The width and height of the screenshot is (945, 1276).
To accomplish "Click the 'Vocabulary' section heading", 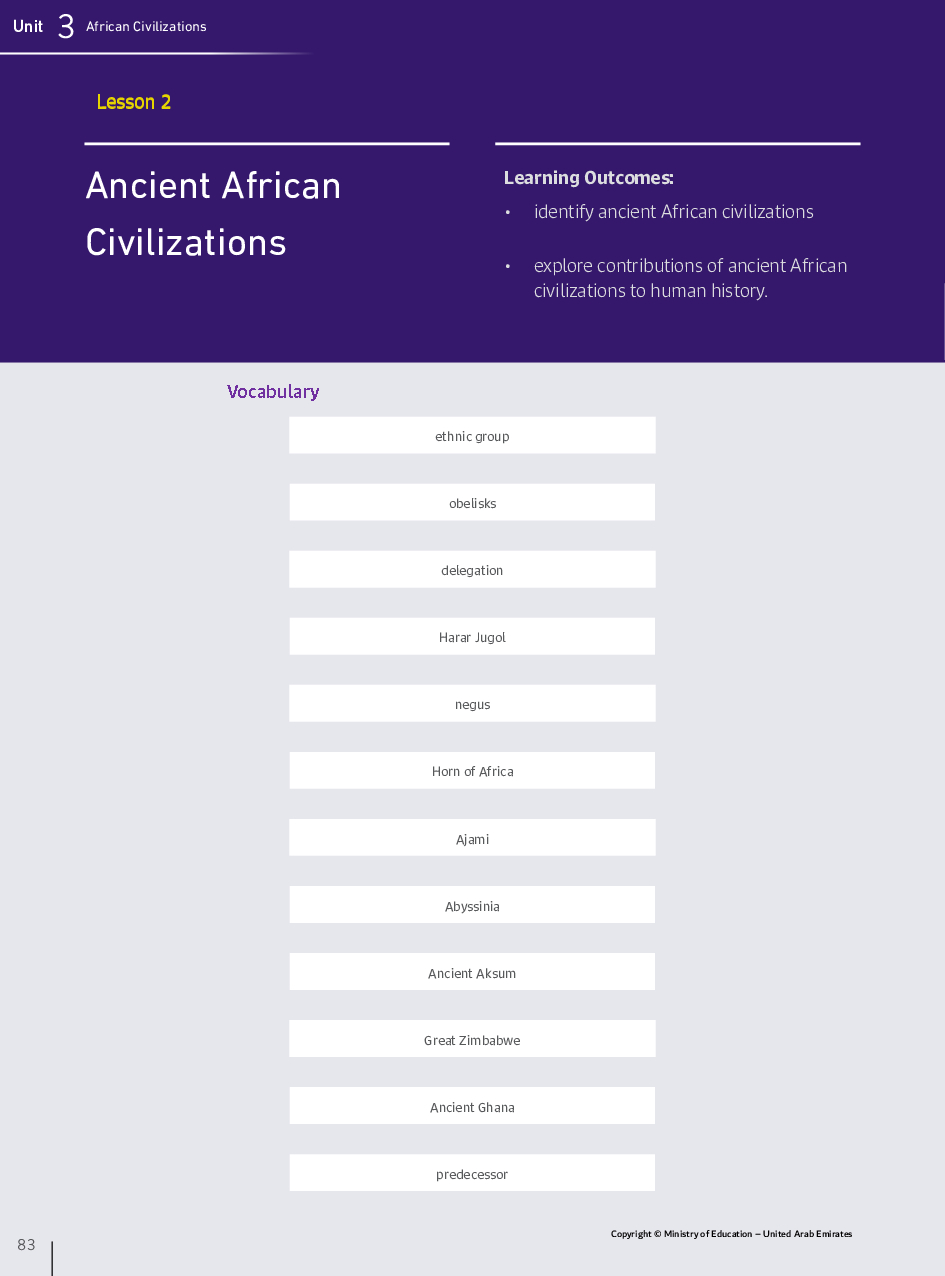I will [x=273, y=392].
